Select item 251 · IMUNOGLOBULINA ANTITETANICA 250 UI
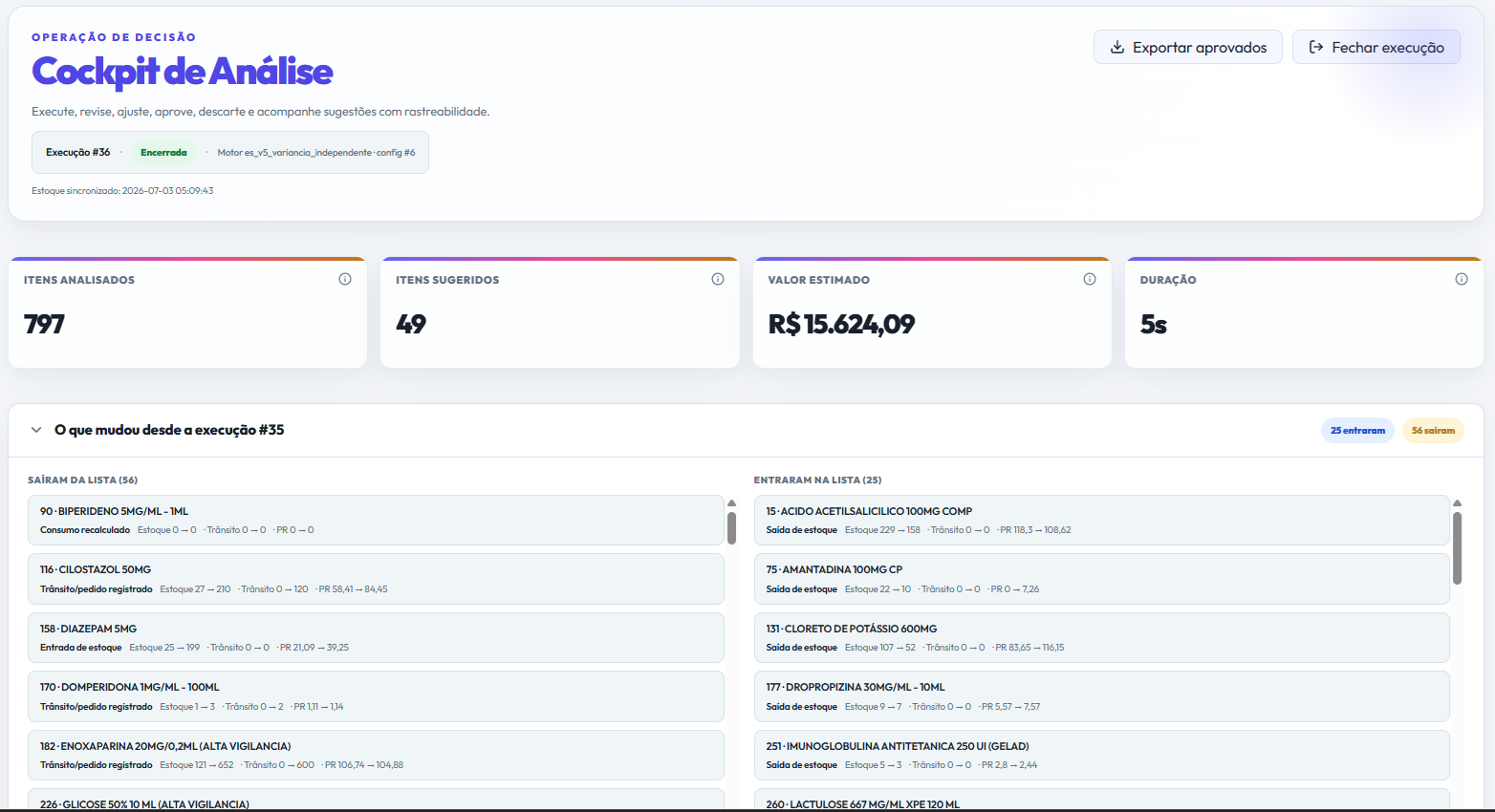This screenshot has width=1495, height=812. pos(1101,755)
